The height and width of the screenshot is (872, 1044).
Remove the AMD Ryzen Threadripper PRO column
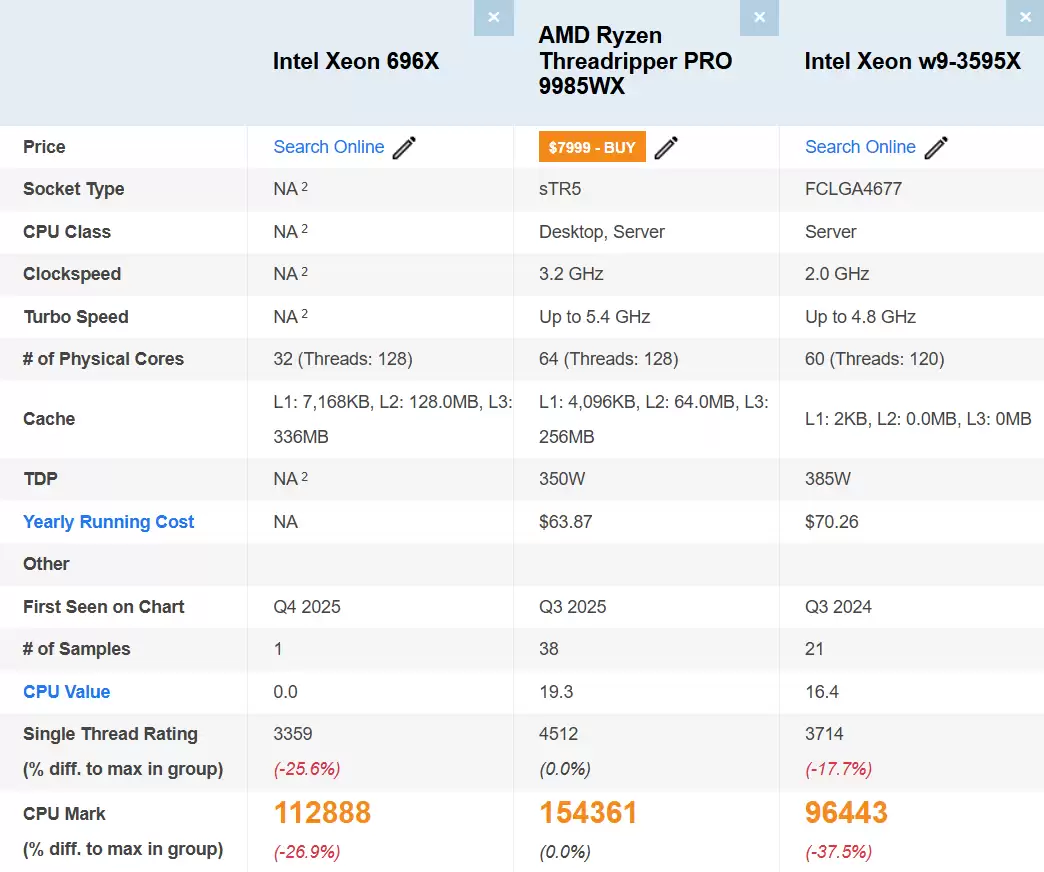[759, 17]
